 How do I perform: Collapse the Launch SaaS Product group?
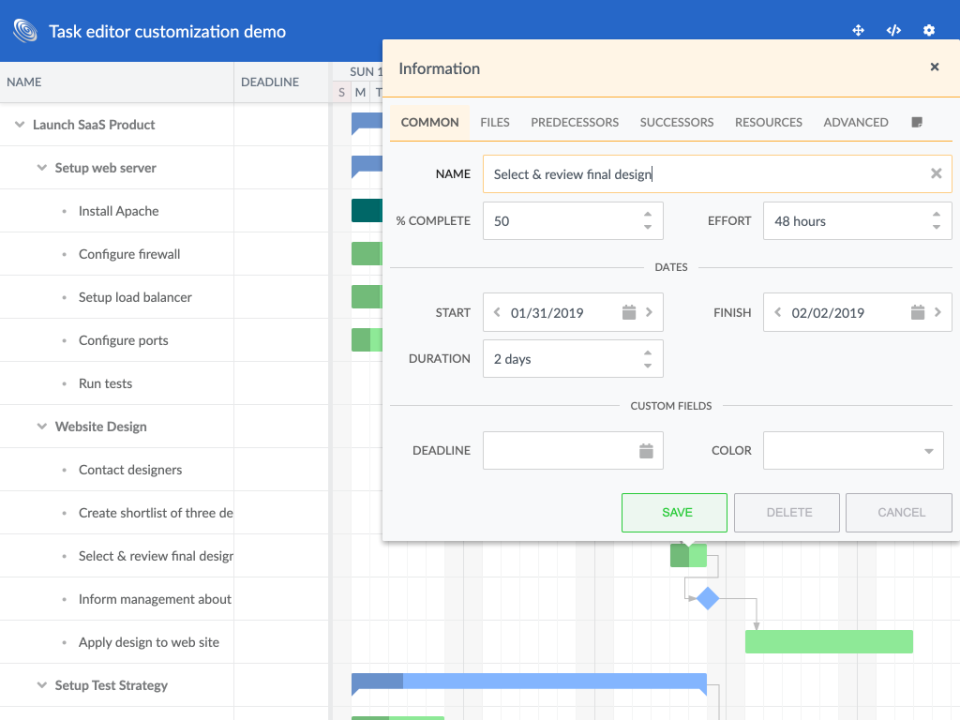tap(20, 124)
